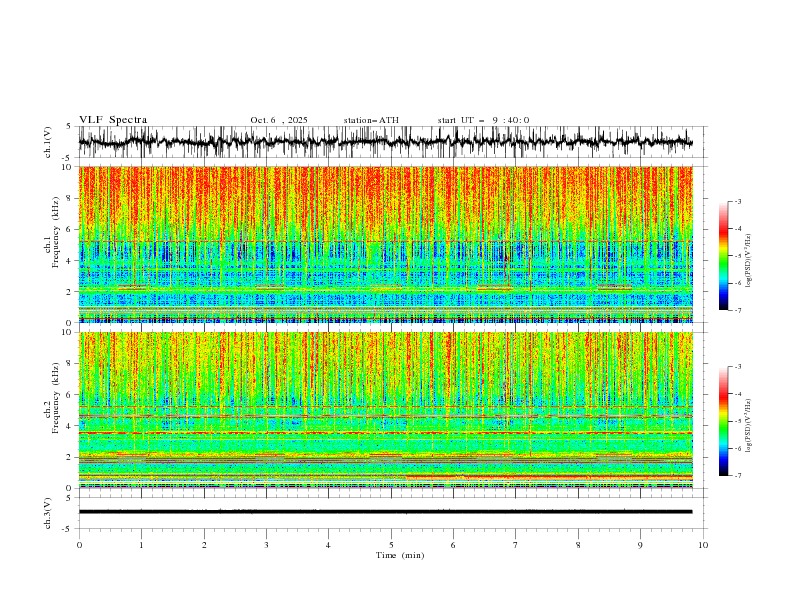Click the '2' kHz tick of ch.2 spectrogram
The image size is (792, 612).
[69, 457]
